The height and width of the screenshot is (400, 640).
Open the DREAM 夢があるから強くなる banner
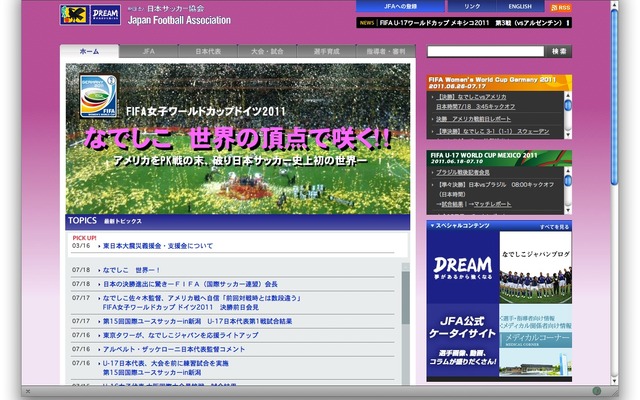[x=463, y=267]
